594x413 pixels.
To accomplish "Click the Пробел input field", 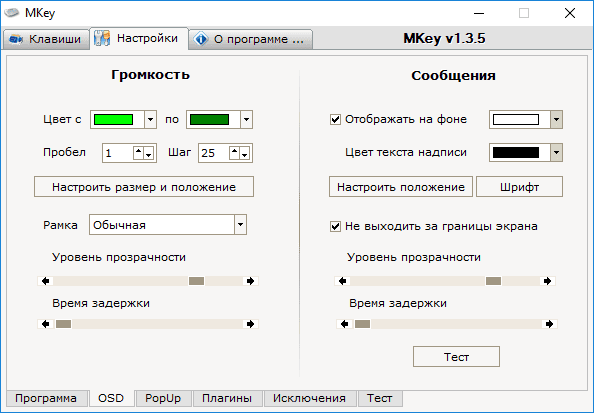I will pos(118,153).
